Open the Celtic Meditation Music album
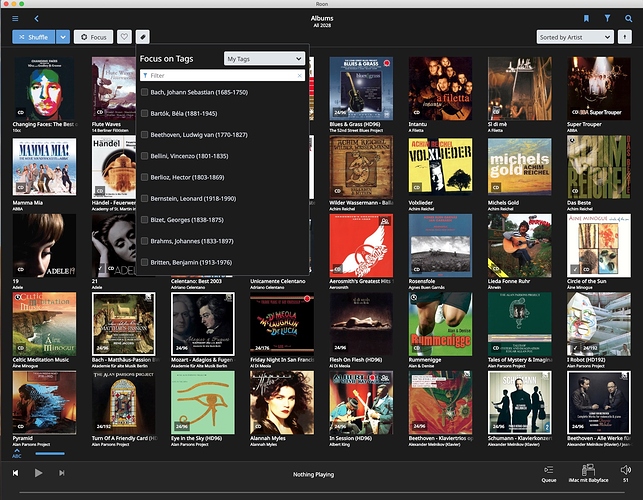Image resolution: width=643 pixels, height=500 pixels. point(44,324)
